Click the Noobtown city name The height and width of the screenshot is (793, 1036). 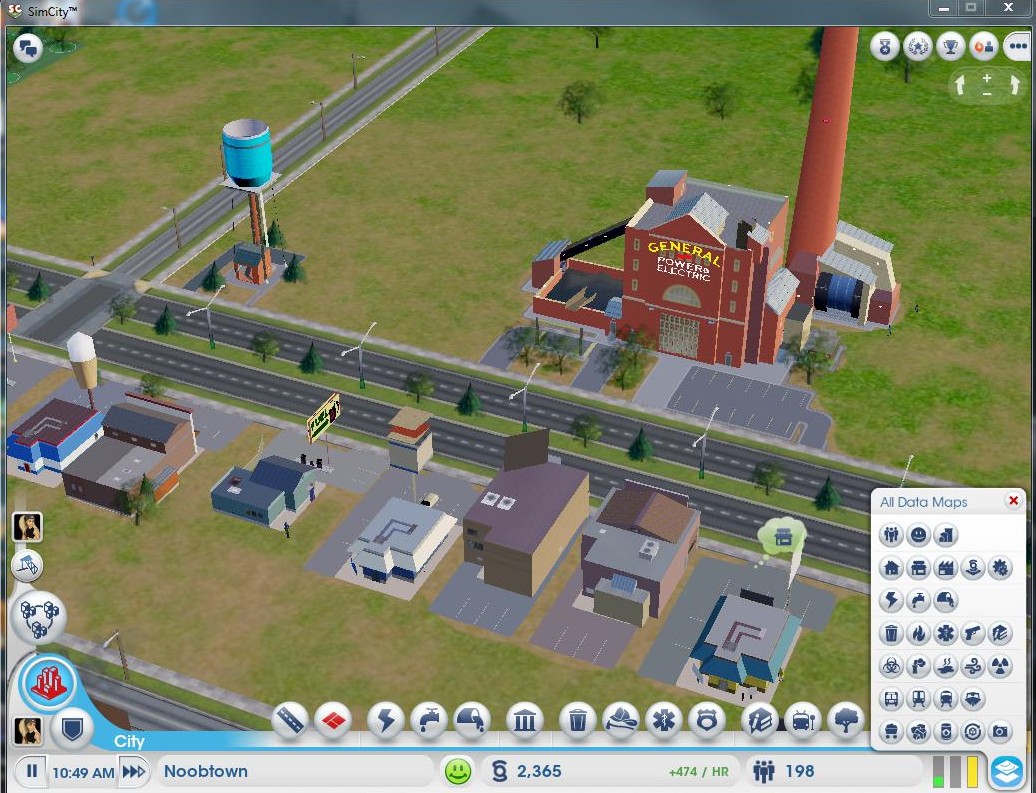206,772
